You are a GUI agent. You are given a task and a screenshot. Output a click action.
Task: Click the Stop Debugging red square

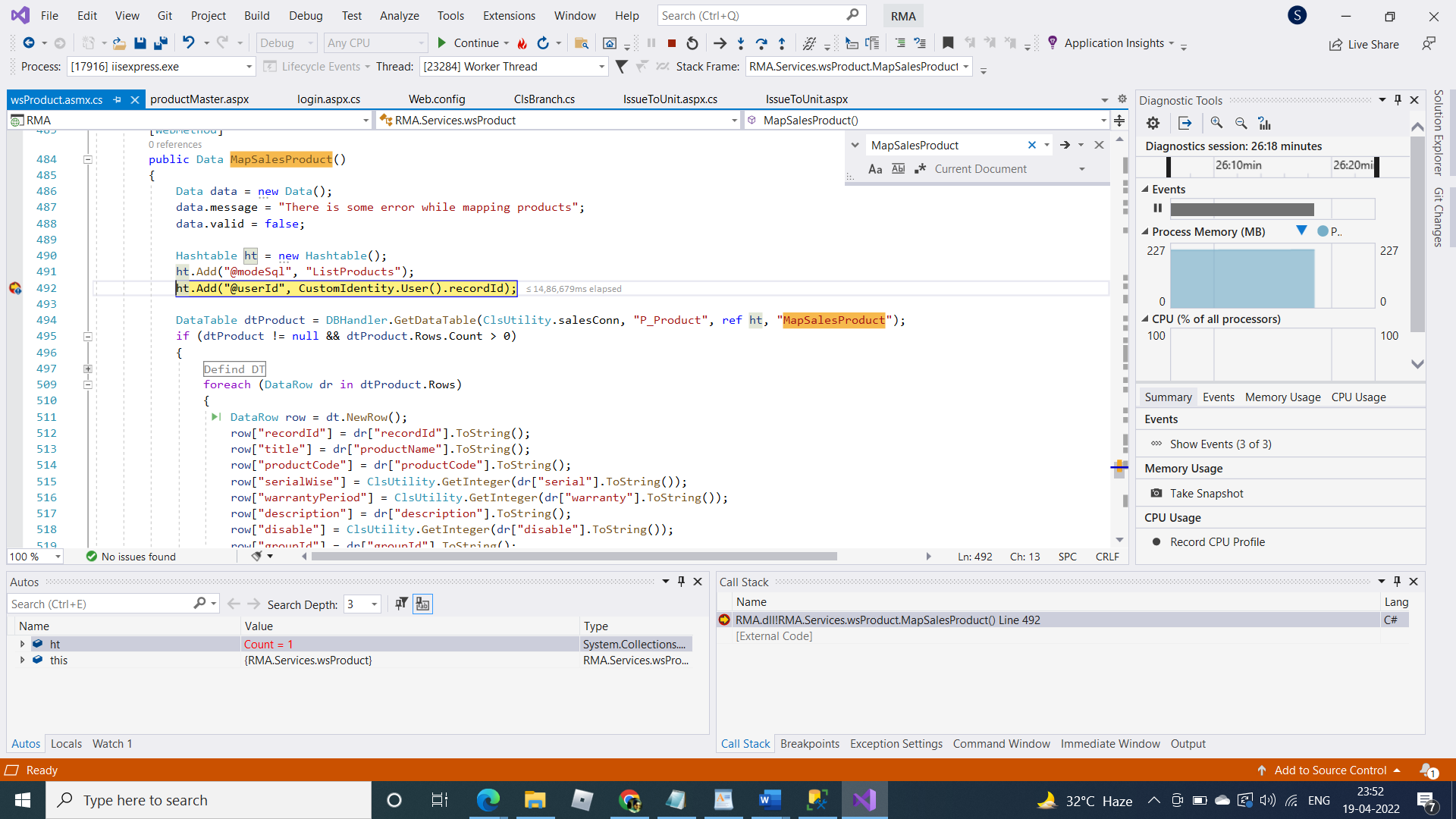[x=672, y=43]
